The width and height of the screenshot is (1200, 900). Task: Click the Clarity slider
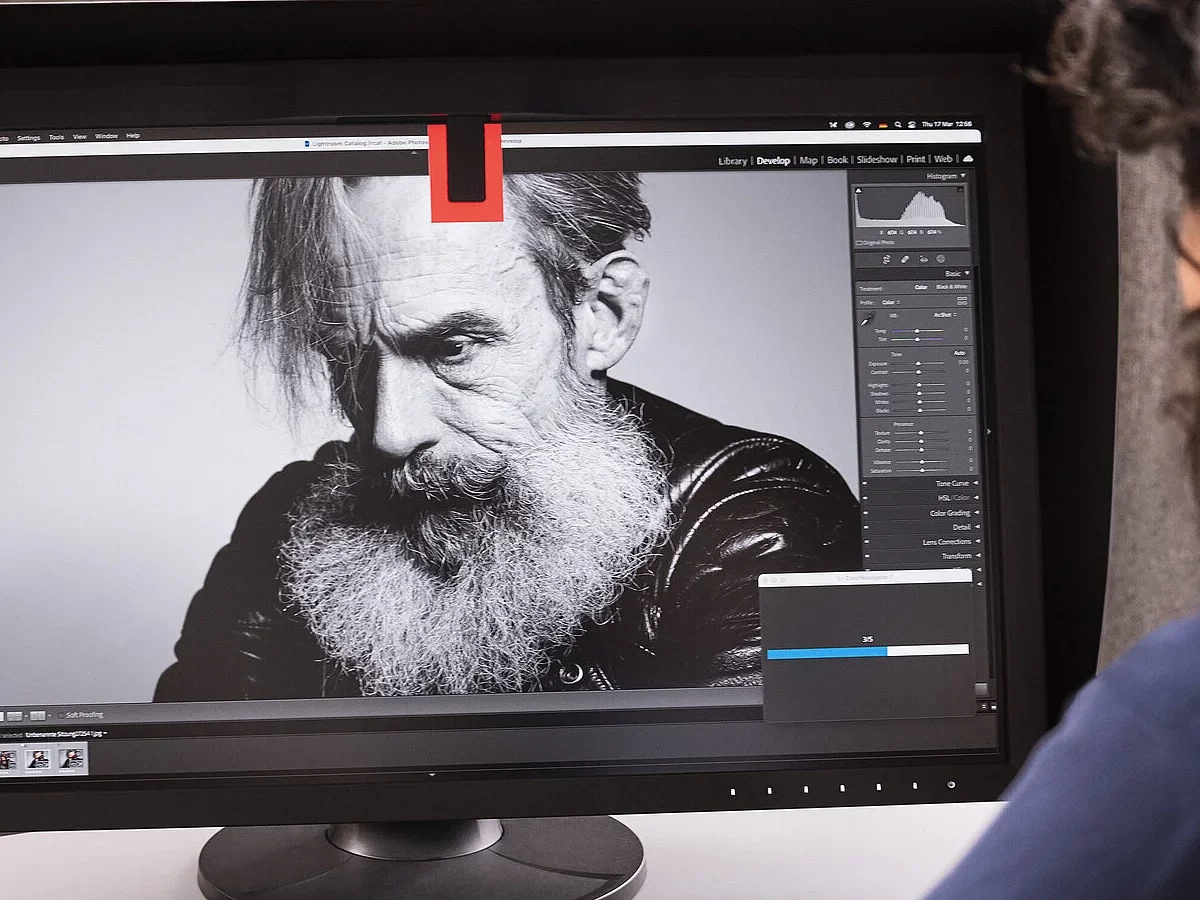pyautogui.click(x=921, y=441)
